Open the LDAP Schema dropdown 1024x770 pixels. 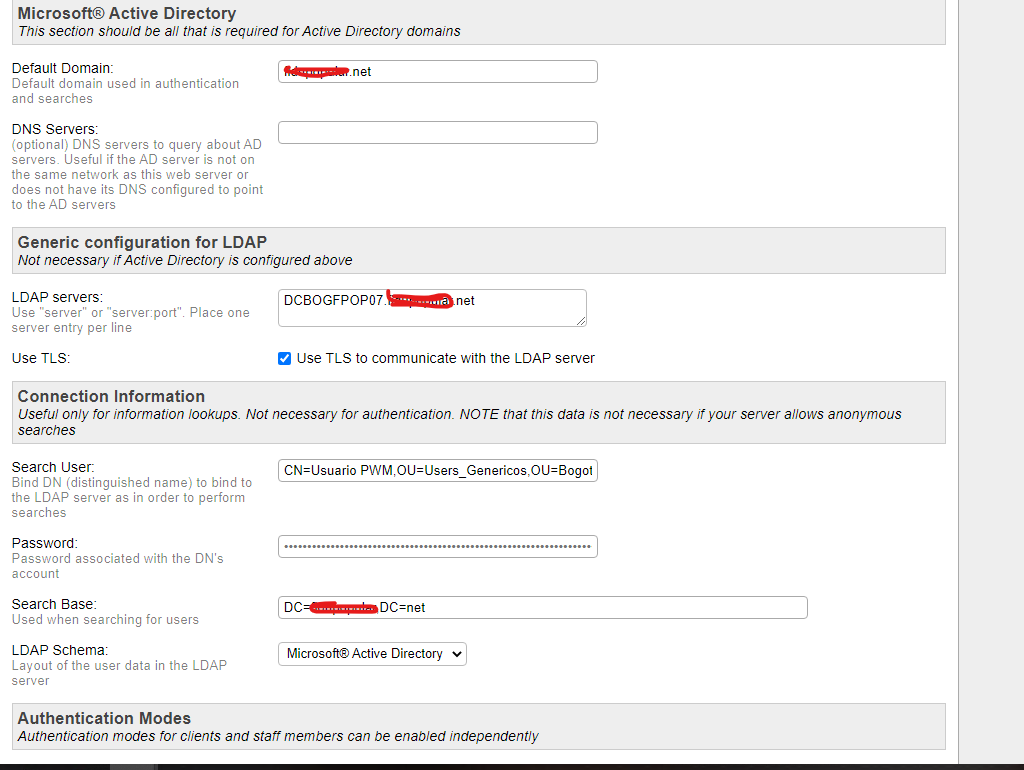click(x=371, y=654)
